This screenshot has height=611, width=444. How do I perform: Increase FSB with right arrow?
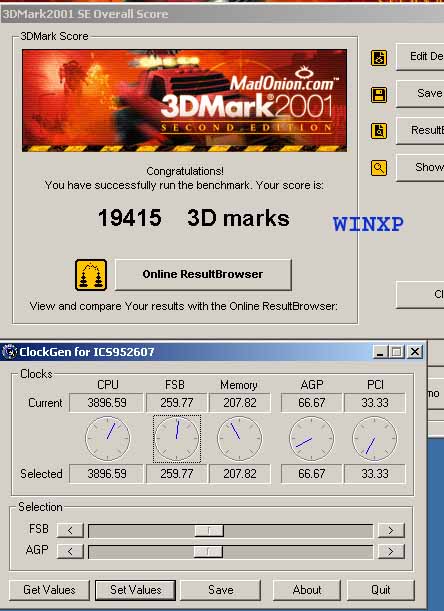tap(391, 530)
